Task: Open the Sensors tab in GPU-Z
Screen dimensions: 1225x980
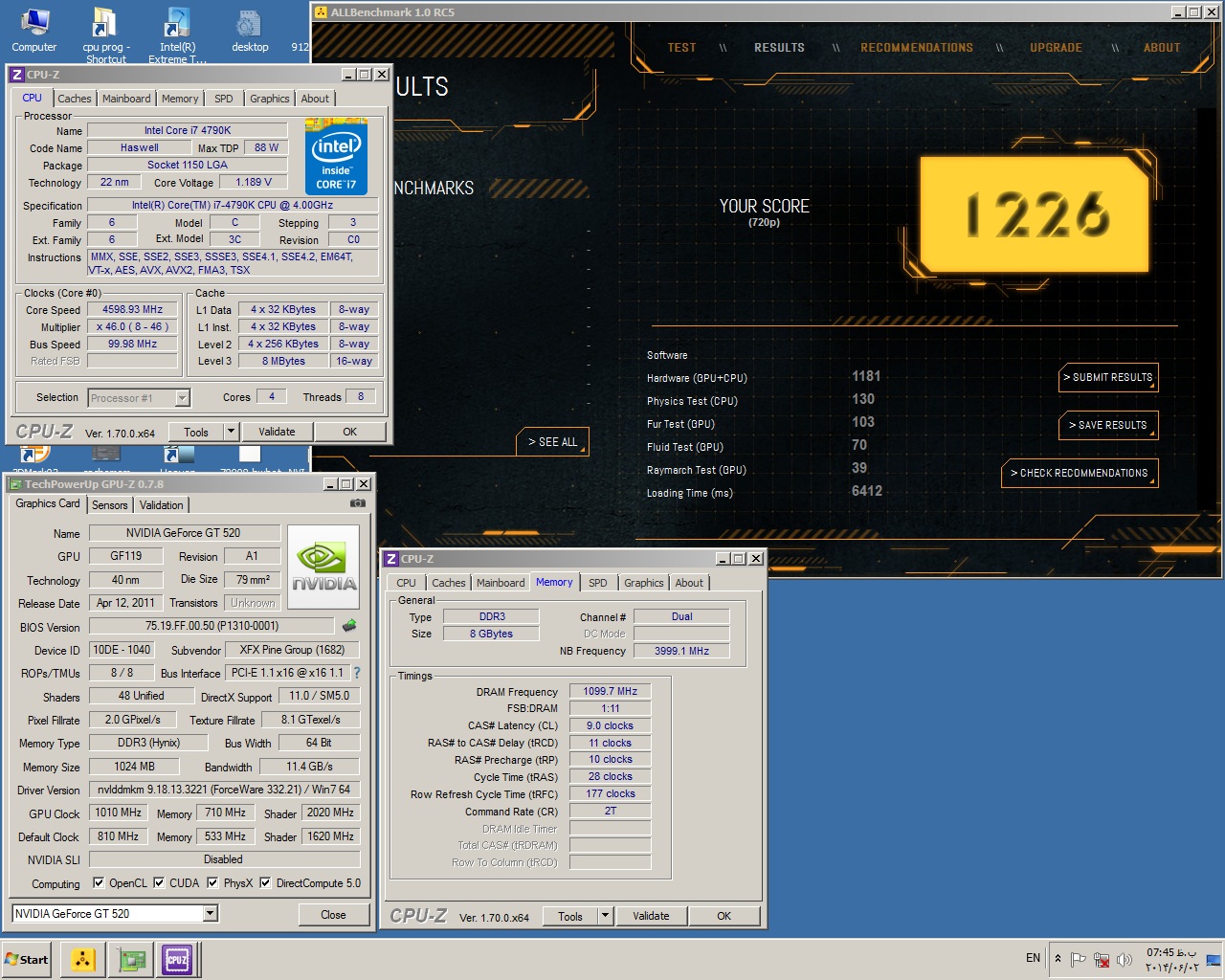Action: (110, 505)
